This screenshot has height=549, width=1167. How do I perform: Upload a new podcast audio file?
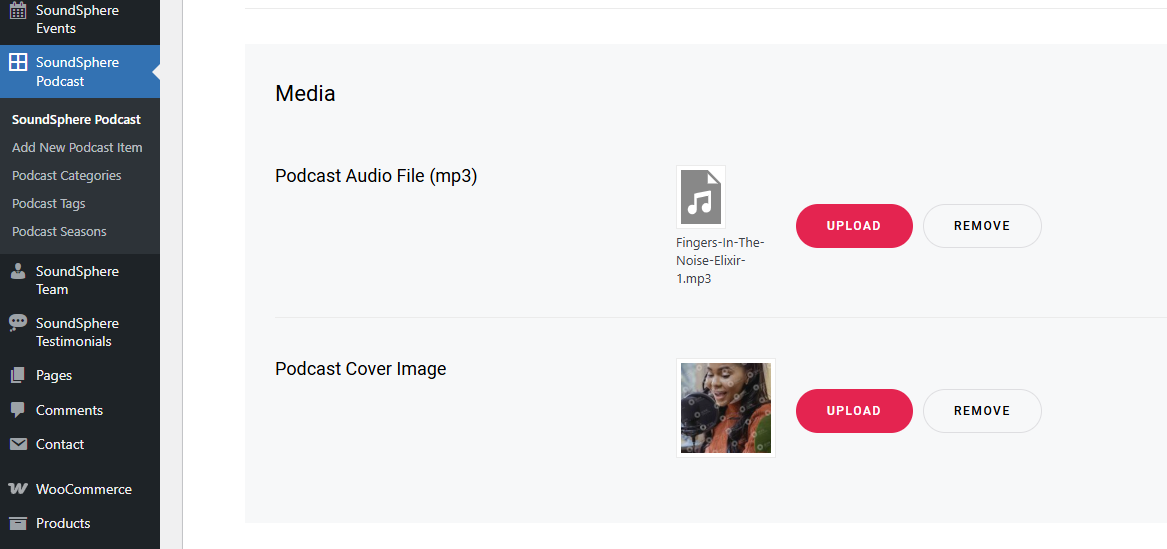click(854, 226)
